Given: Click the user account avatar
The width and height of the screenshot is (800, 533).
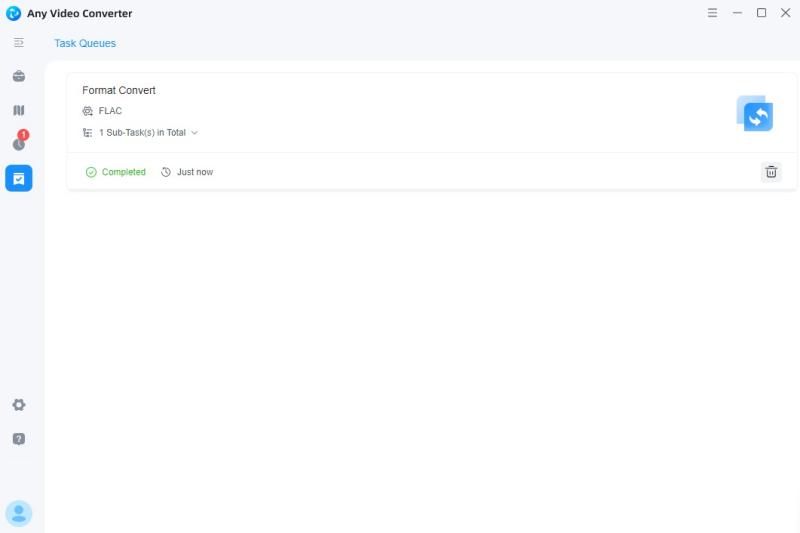Looking at the screenshot, I should pyautogui.click(x=19, y=513).
